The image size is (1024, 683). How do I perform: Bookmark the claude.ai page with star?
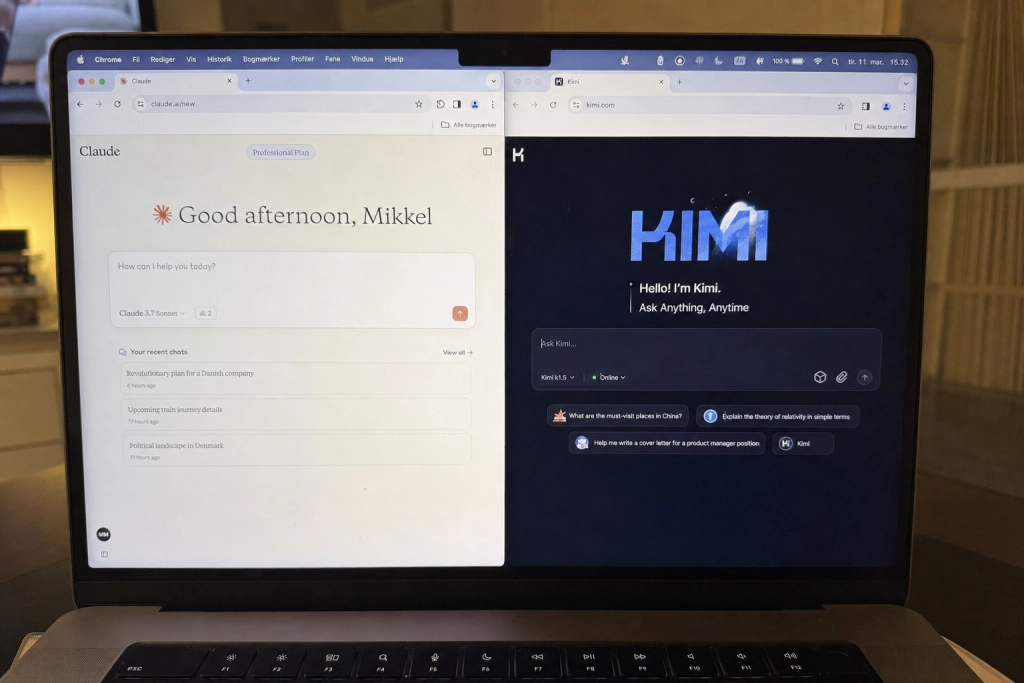[419, 104]
